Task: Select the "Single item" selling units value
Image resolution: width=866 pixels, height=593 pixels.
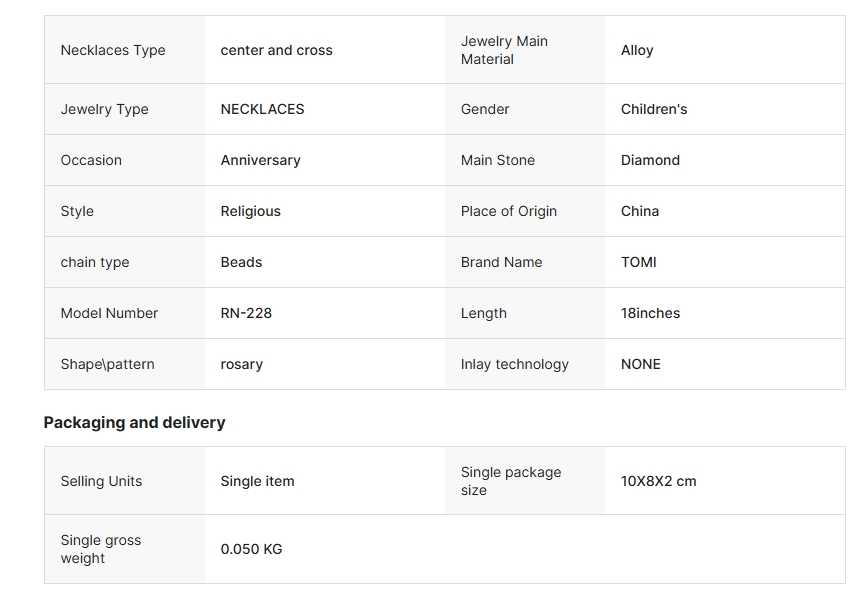Action: click(257, 481)
